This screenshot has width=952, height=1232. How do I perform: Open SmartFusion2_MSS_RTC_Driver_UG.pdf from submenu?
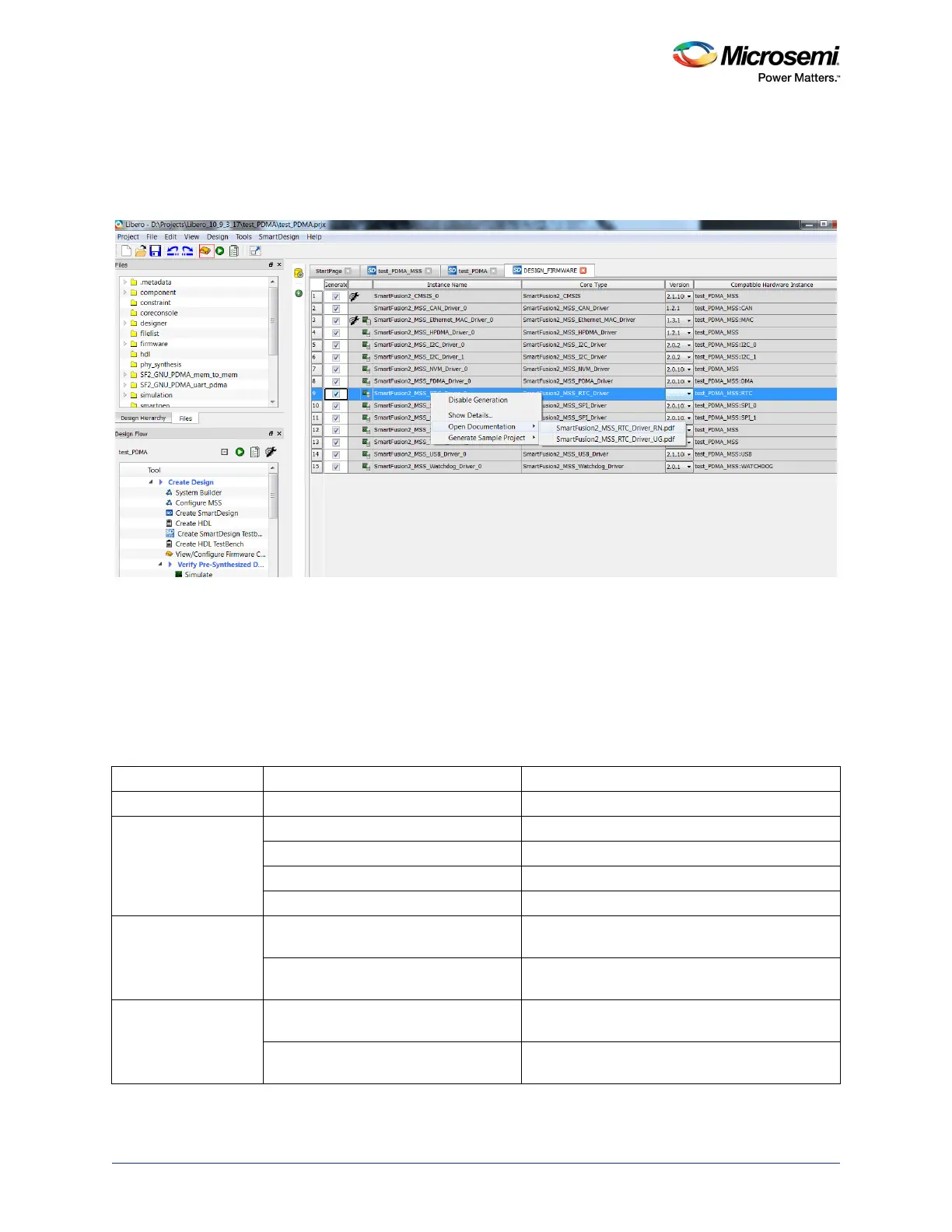[x=615, y=439]
